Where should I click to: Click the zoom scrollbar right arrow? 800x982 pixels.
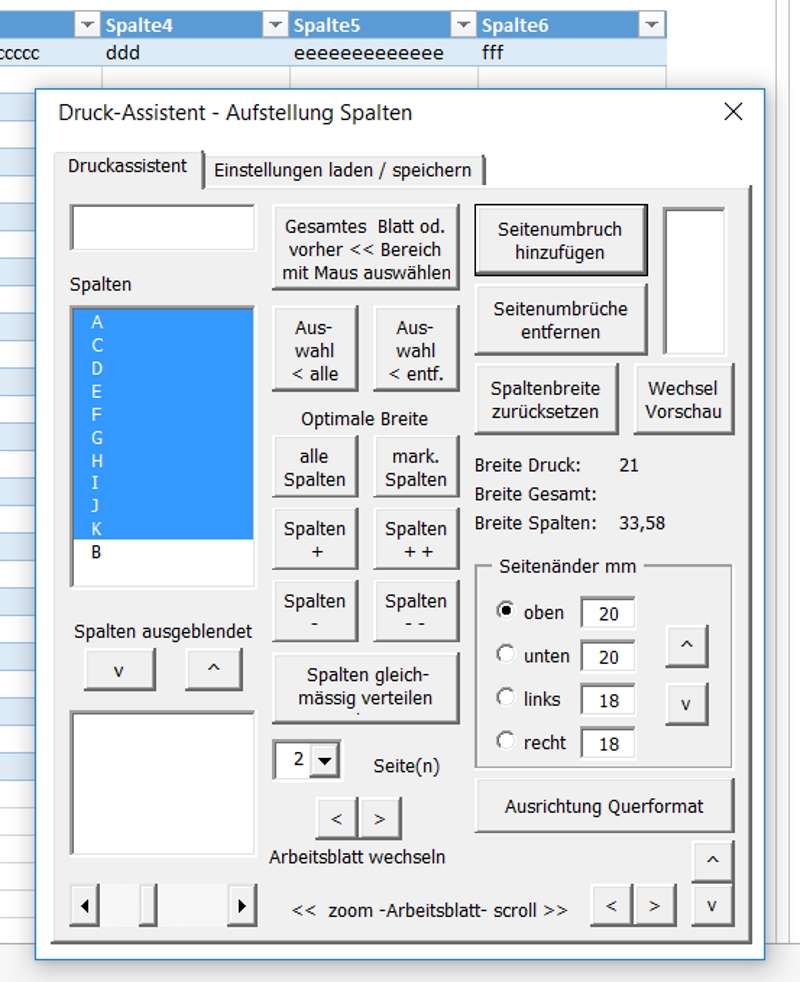tap(241, 907)
